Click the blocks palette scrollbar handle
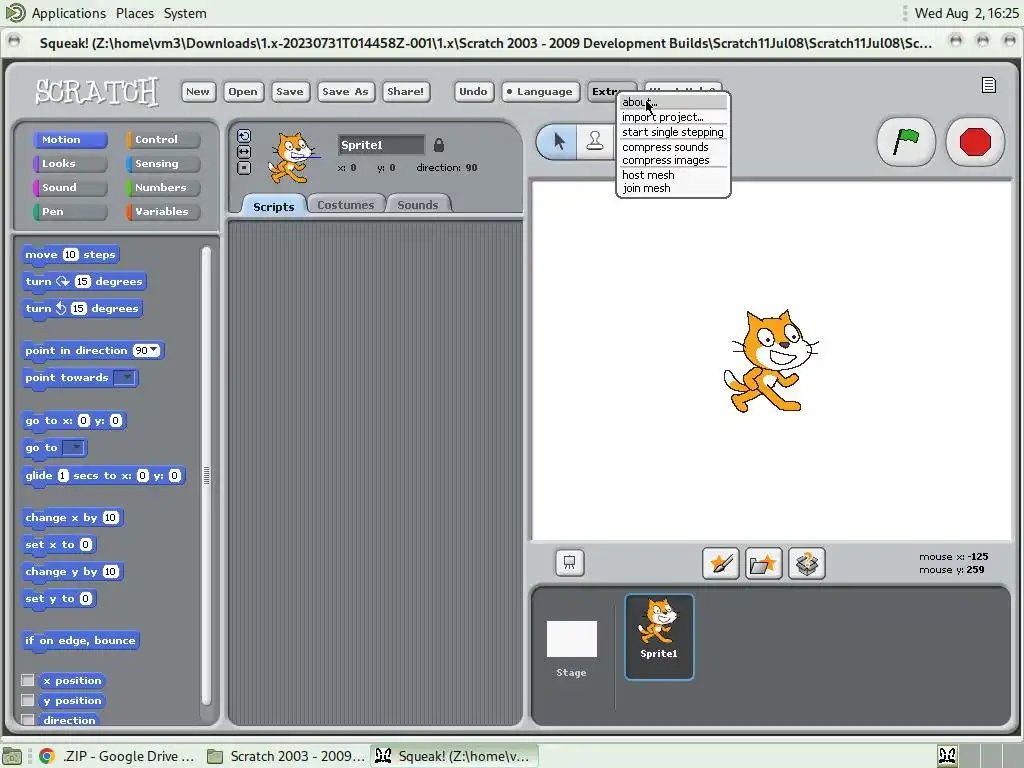 tap(206, 475)
